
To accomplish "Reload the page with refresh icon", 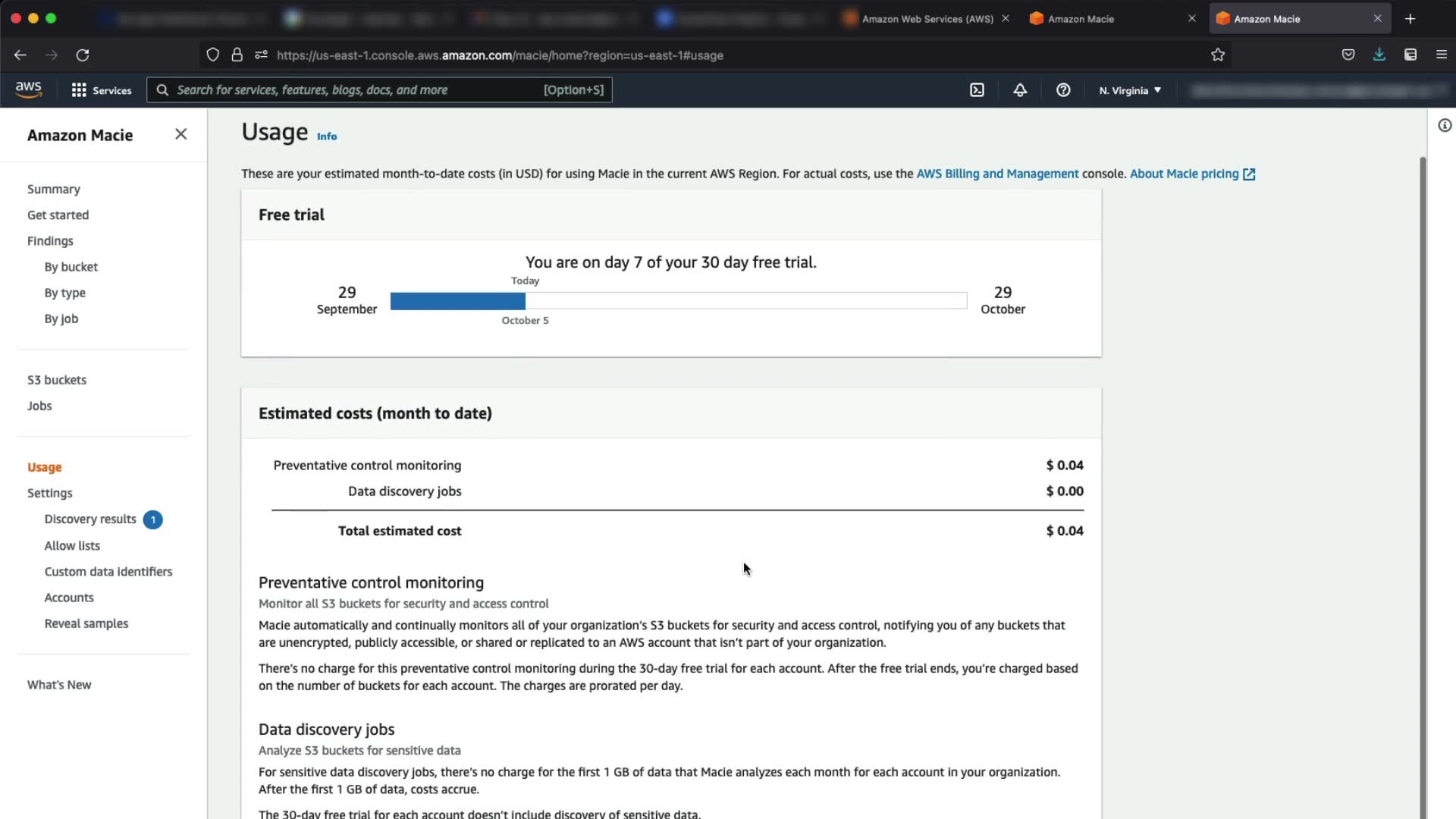I will (83, 55).
